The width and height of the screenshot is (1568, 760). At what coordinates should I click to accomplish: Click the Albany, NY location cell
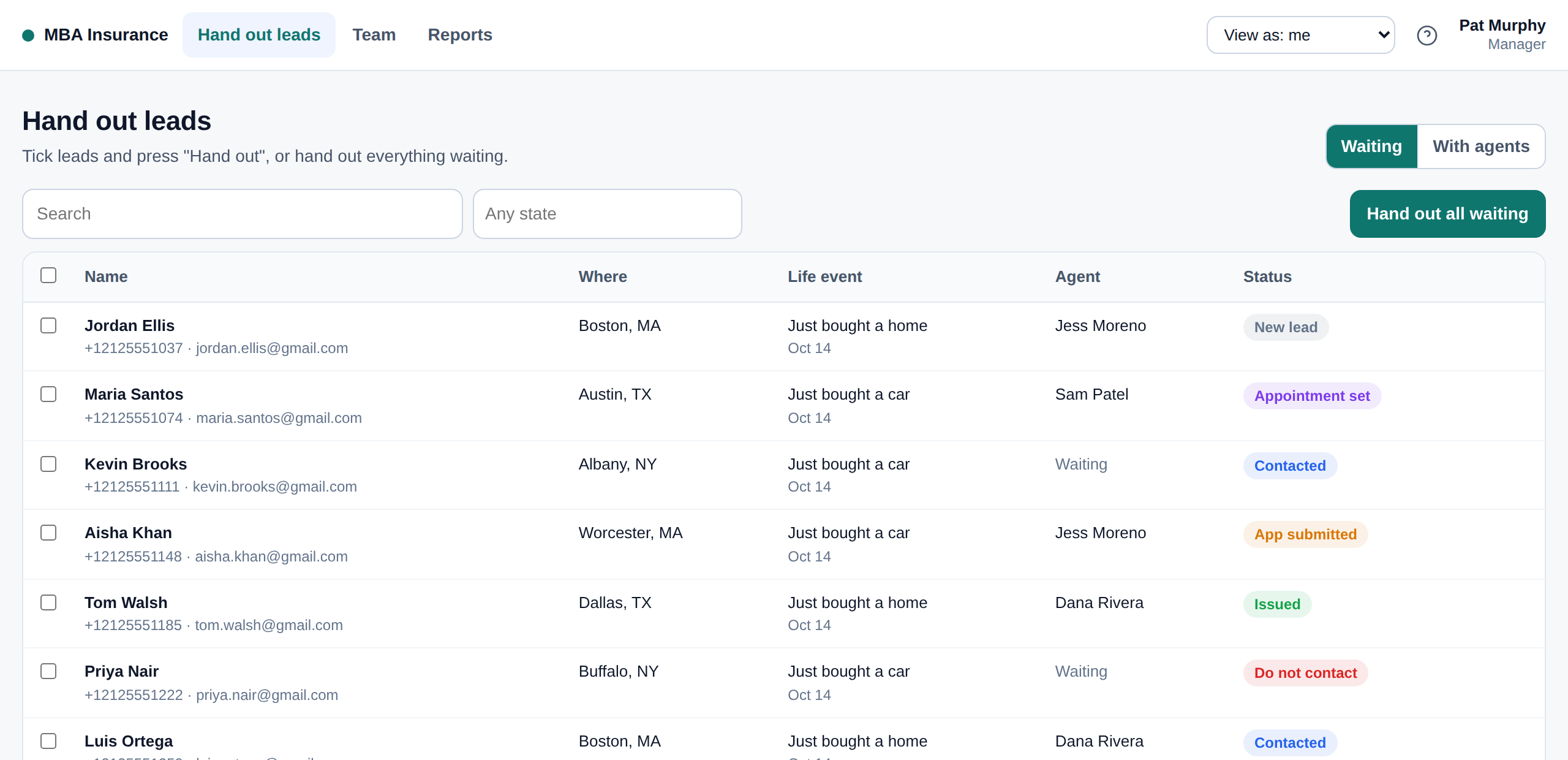(617, 464)
